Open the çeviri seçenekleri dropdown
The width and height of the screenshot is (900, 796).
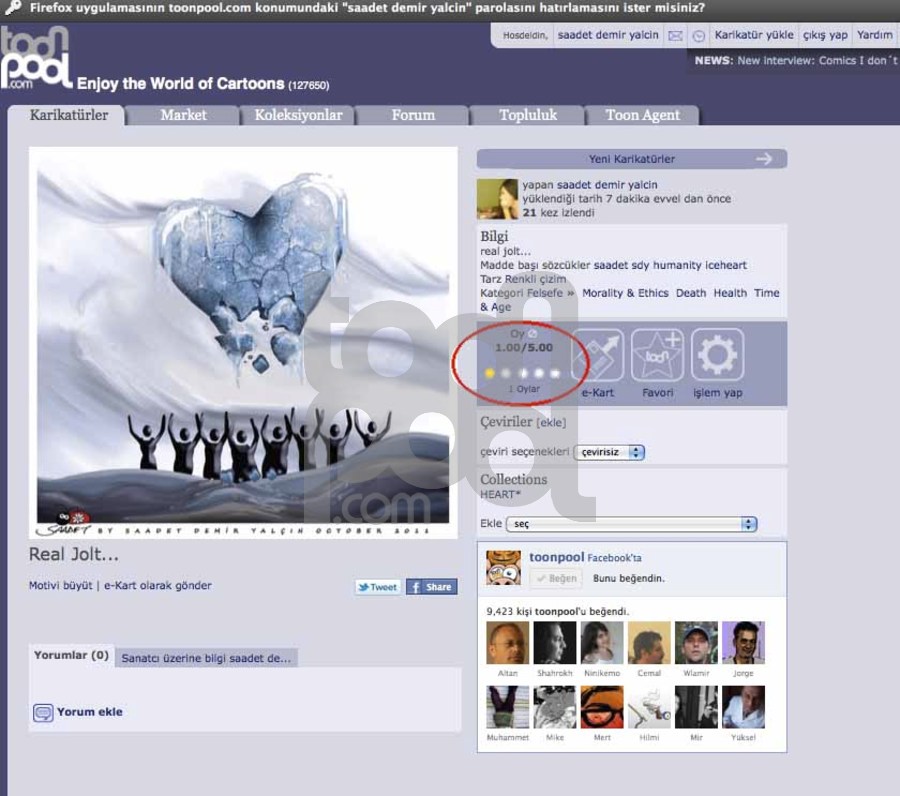610,452
